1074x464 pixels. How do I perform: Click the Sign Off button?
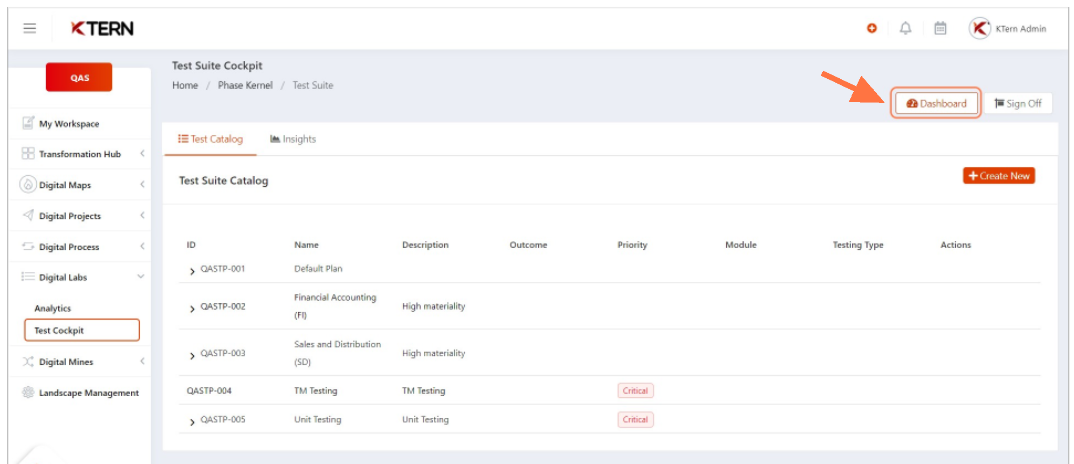pyautogui.click(x=1018, y=103)
